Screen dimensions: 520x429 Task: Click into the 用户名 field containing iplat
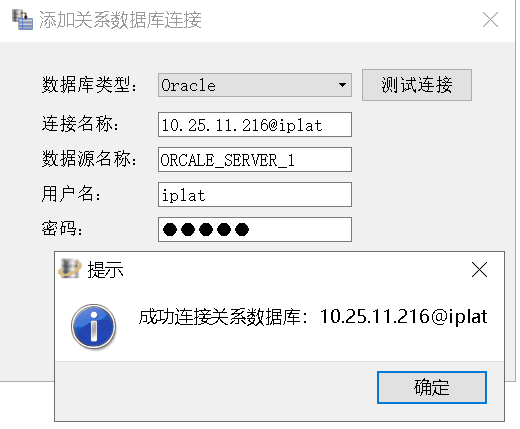point(255,194)
